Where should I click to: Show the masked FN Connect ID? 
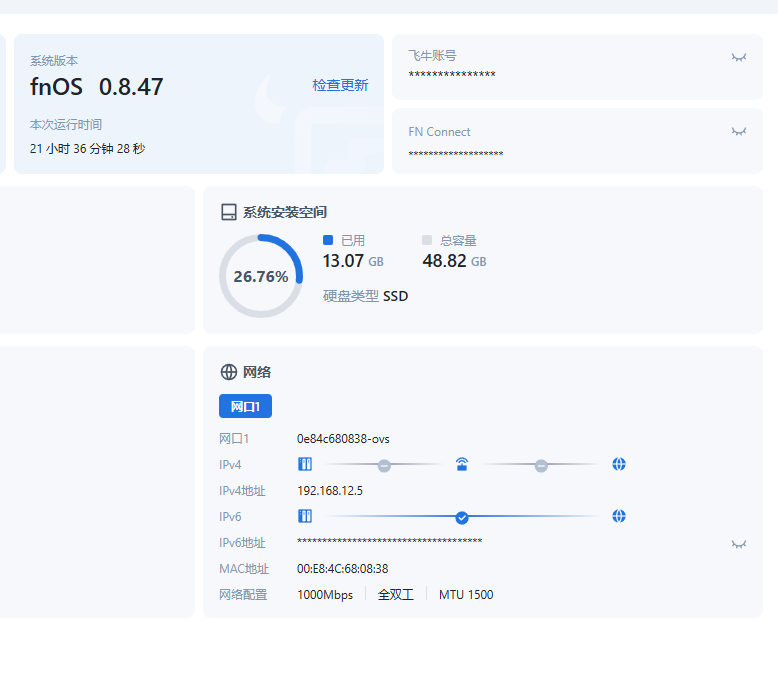click(x=739, y=132)
